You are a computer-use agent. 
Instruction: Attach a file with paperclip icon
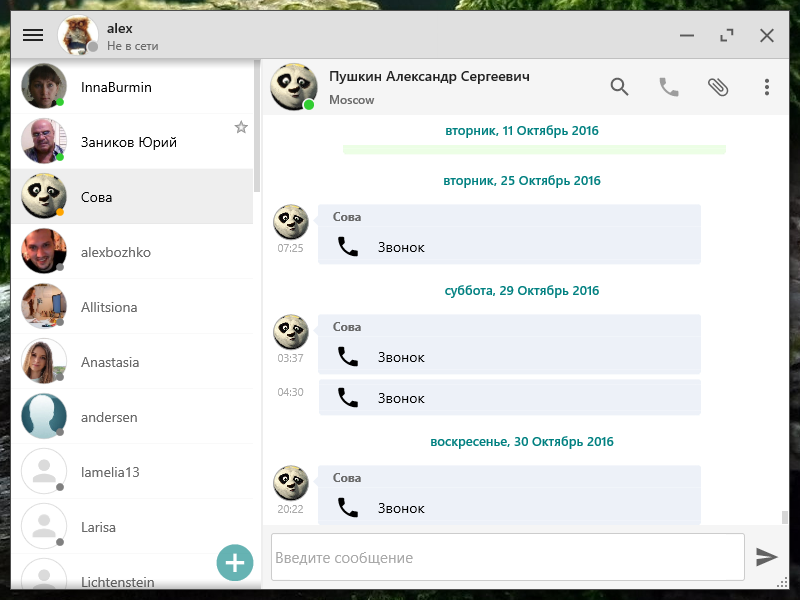(x=718, y=87)
